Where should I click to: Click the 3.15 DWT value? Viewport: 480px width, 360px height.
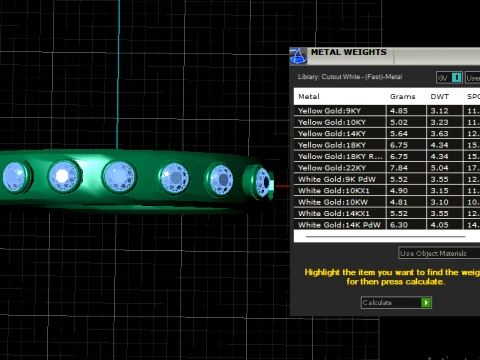click(x=439, y=191)
